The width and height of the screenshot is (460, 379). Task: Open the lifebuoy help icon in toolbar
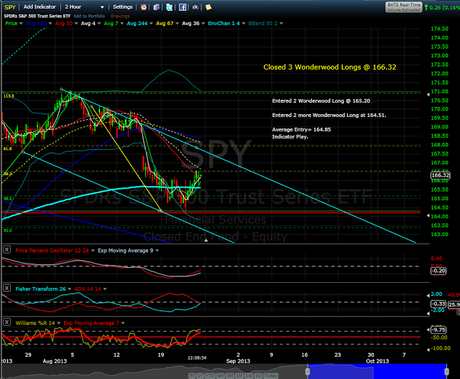point(144,7)
